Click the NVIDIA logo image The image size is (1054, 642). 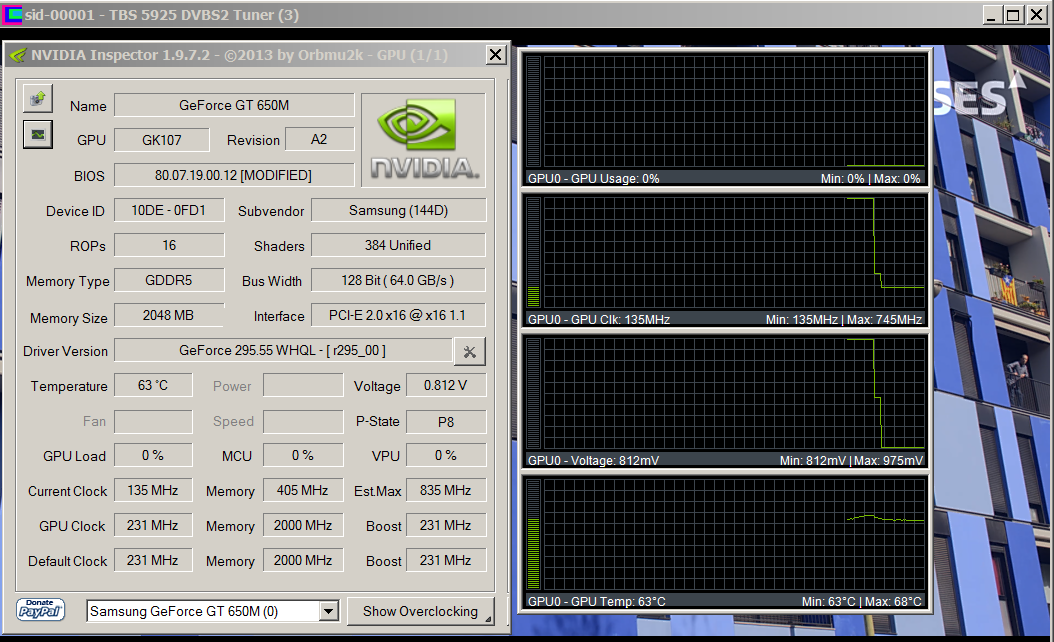423,140
